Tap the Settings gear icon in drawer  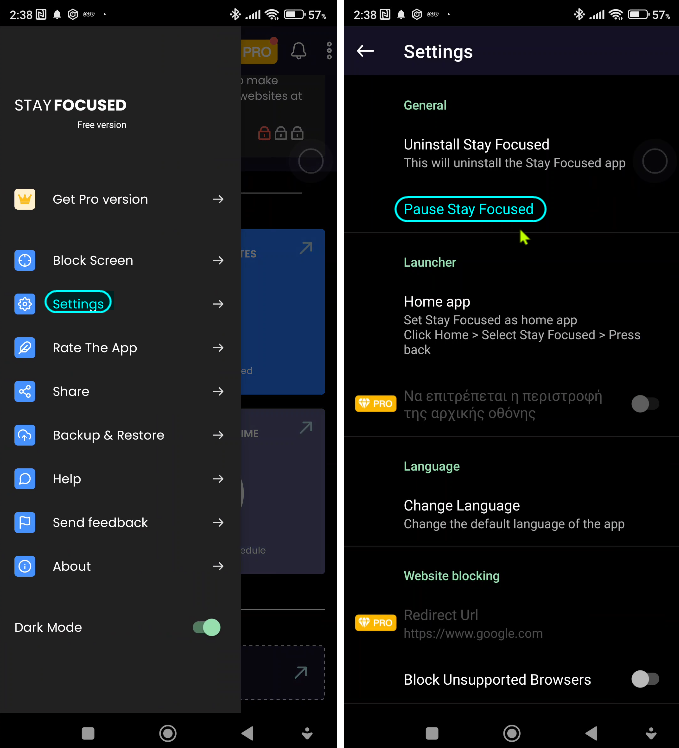pos(24,304)
